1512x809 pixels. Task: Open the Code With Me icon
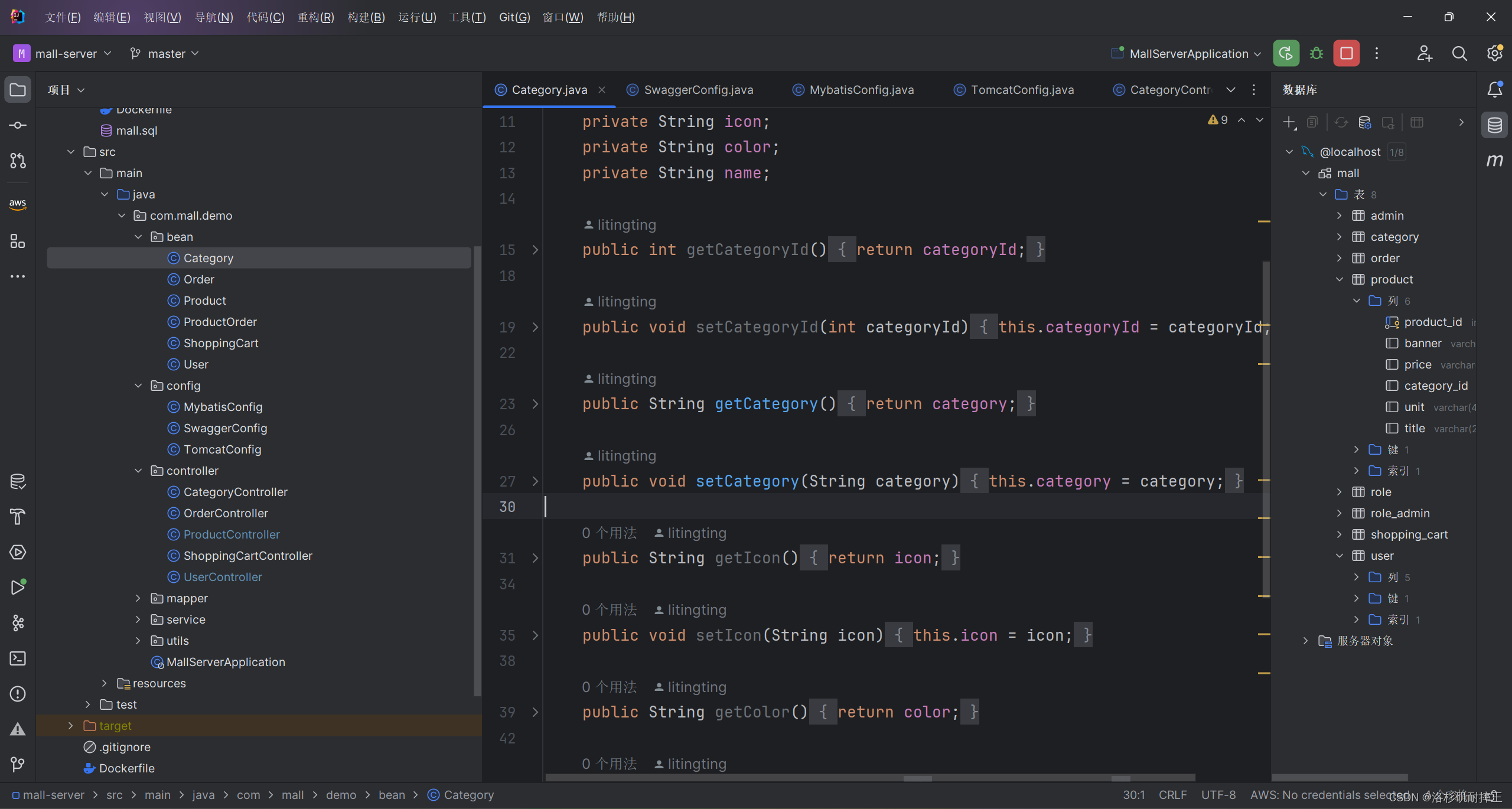[x=1425, y=54]
